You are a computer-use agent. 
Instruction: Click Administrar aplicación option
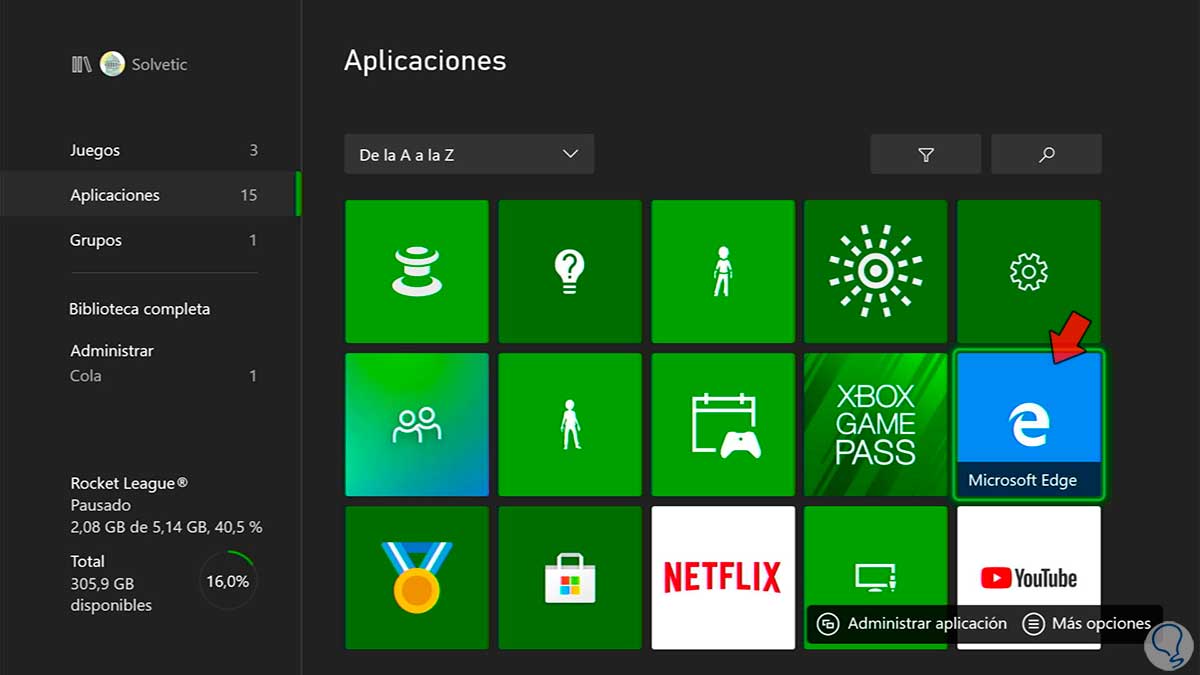pos(912,623)
